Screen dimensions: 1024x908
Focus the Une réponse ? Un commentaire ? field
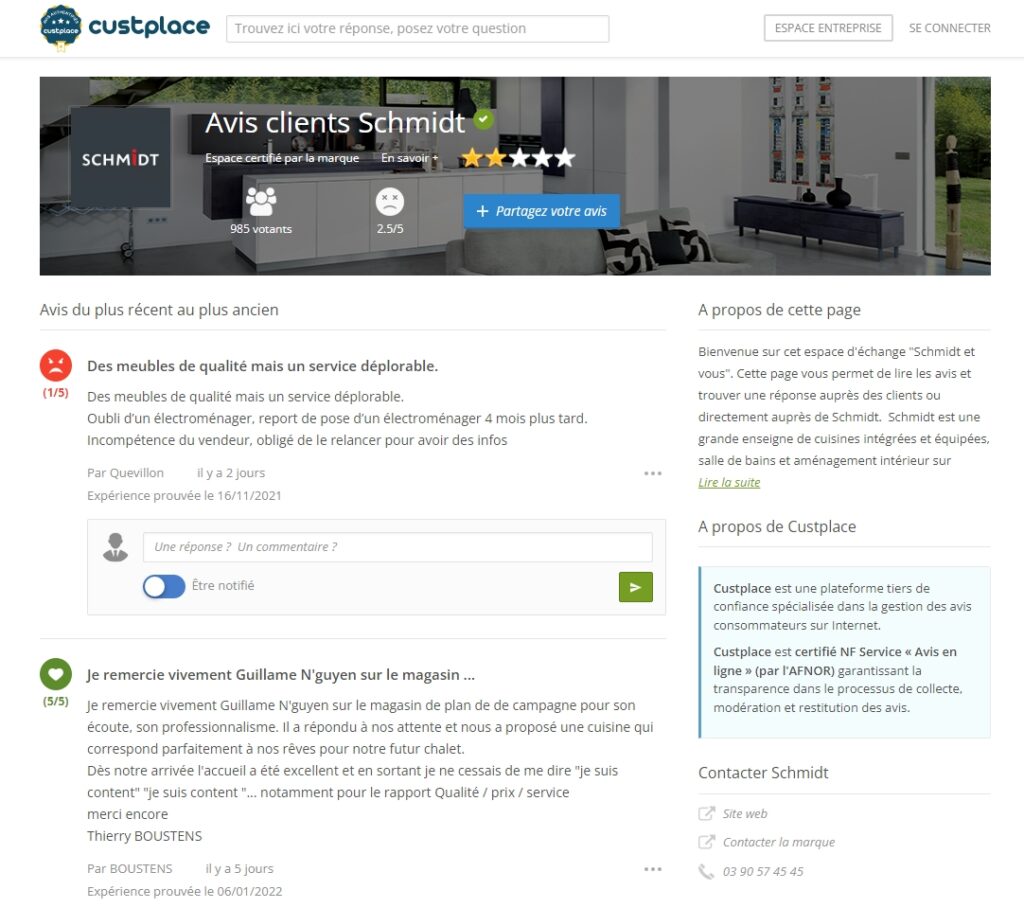pos(398,547)
